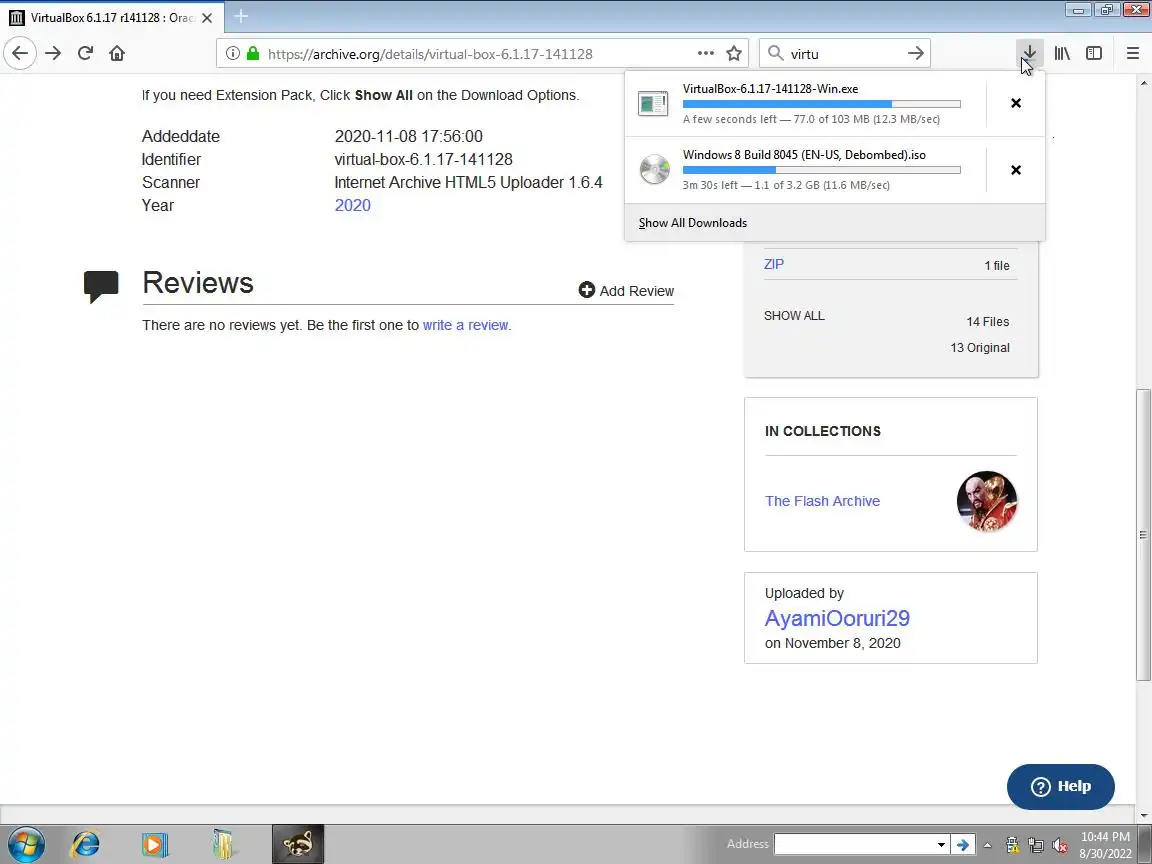The height and width of the screenshot is (864, 1152).
Task: Toggle the downloads panel arrow button
Action: [x=1029, y=53]
